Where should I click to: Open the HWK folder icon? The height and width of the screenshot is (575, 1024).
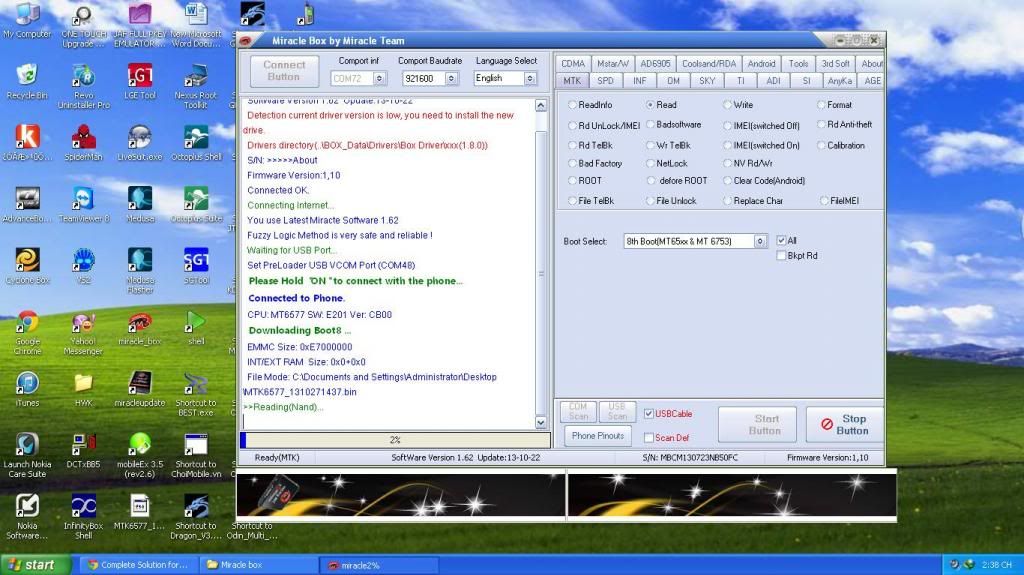coord(83,389)
